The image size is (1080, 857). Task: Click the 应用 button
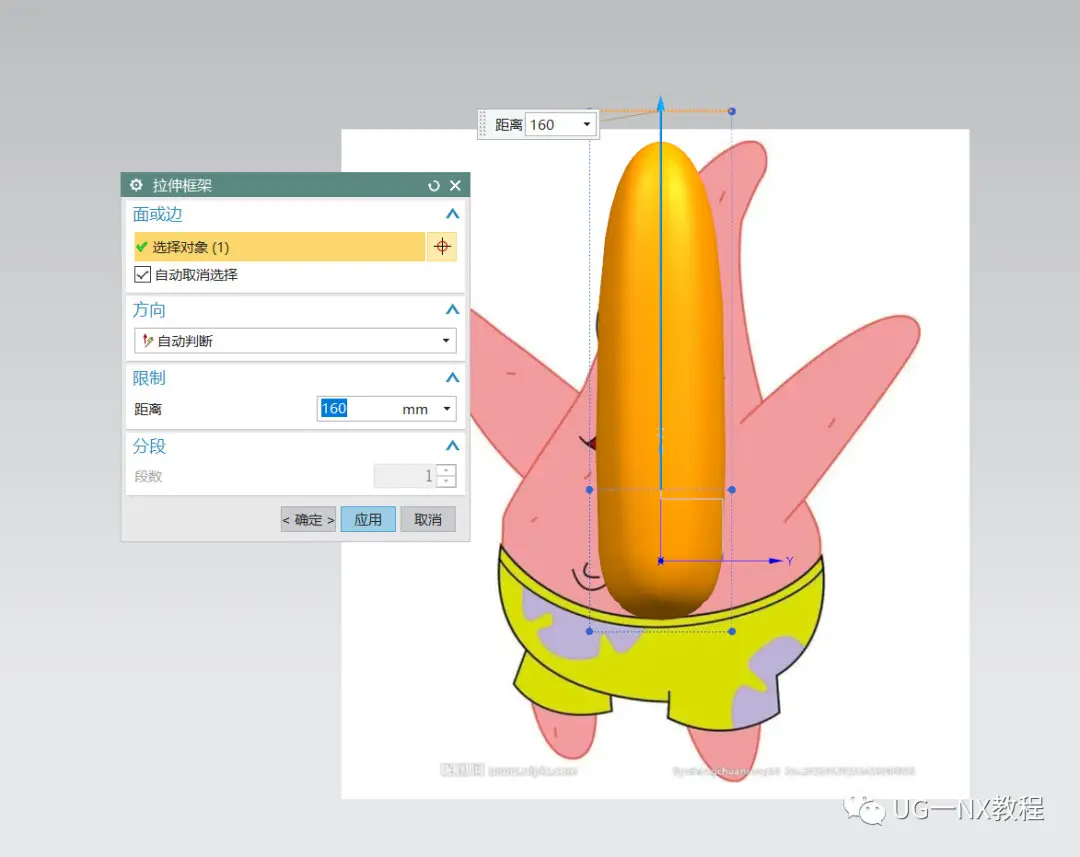368,519
